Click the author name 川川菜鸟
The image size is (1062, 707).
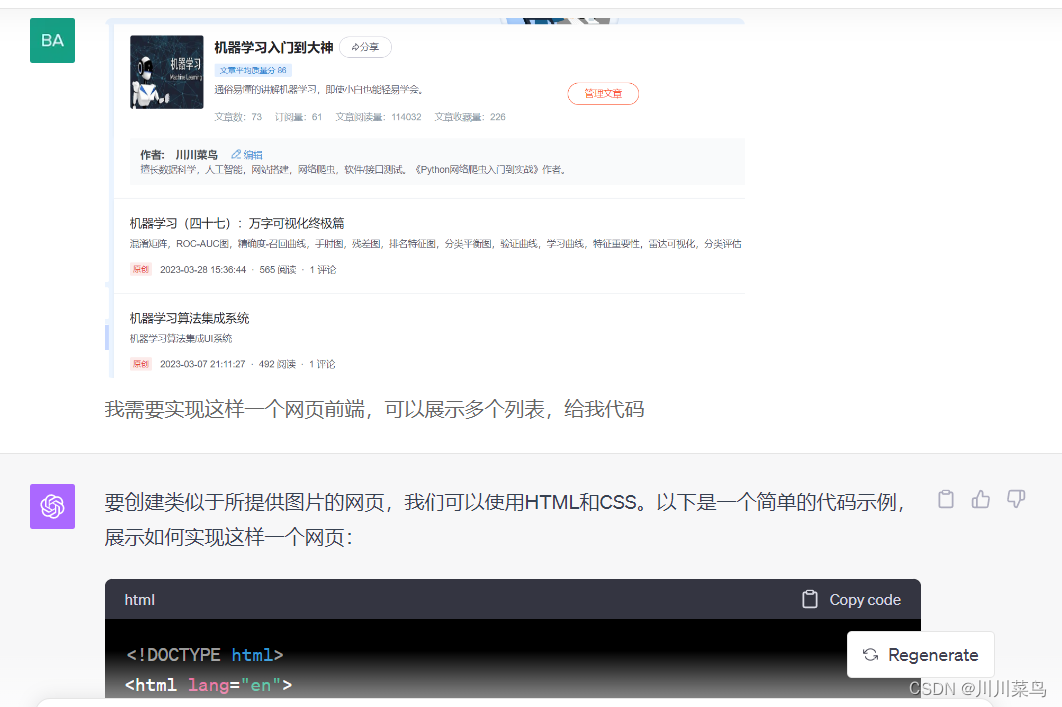click(196, 154)
